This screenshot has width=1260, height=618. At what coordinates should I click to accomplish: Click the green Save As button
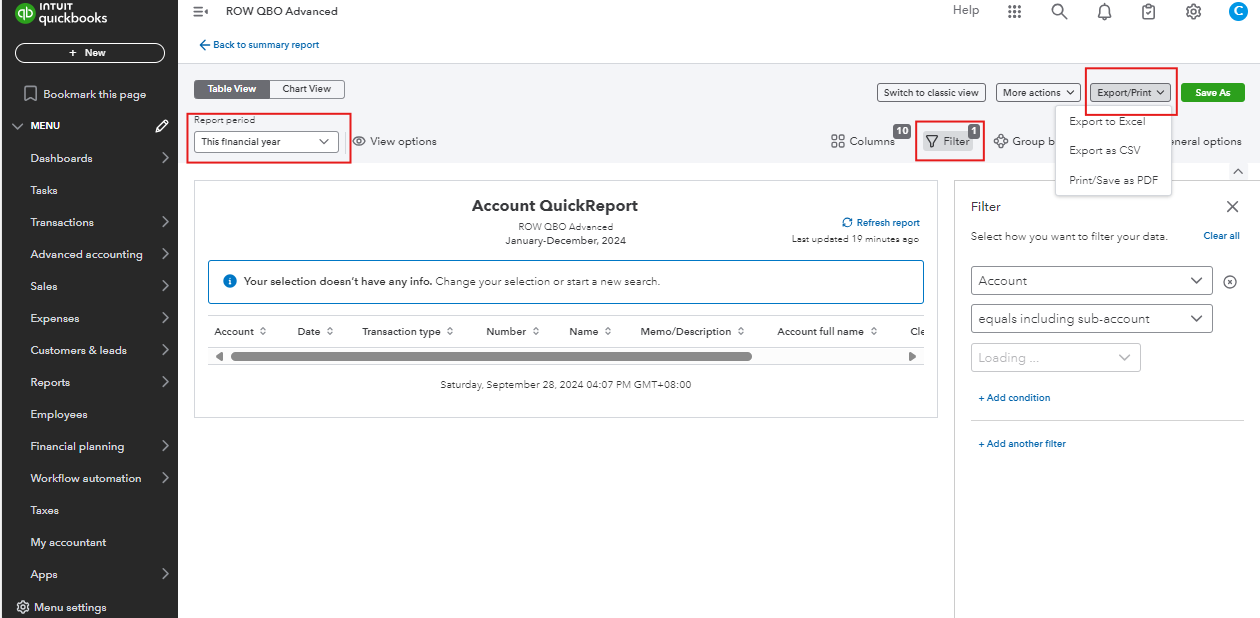[1212, 93]
